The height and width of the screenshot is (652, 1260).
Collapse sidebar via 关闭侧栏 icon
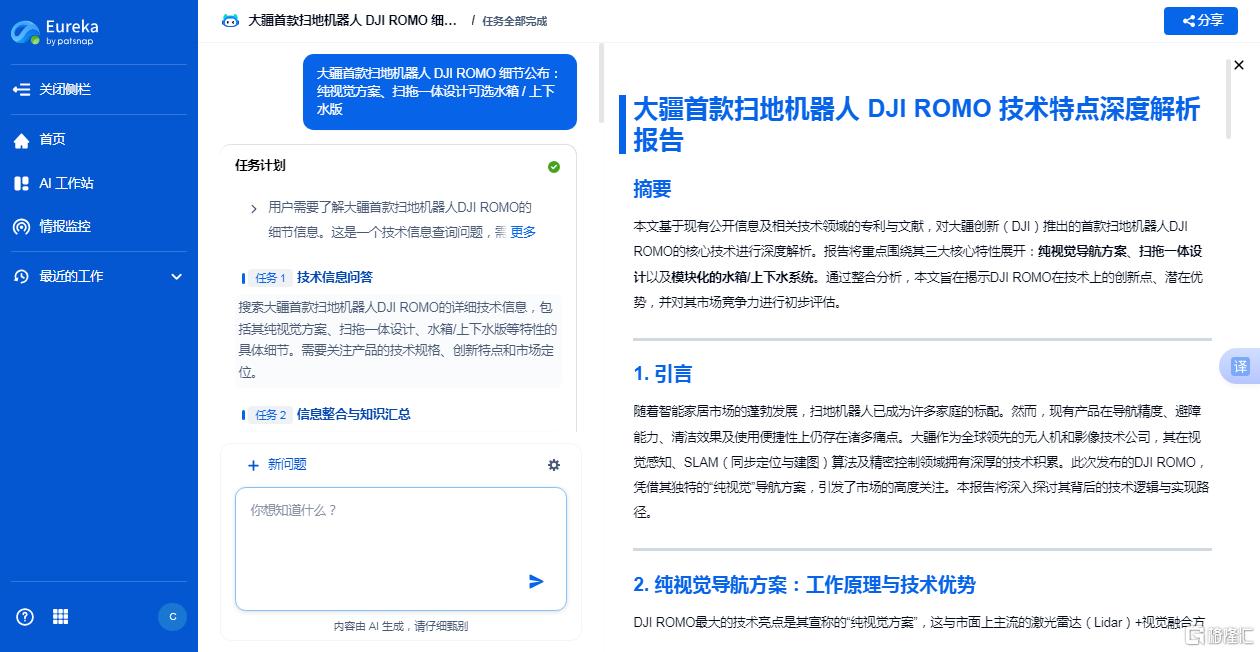[21, 89]
